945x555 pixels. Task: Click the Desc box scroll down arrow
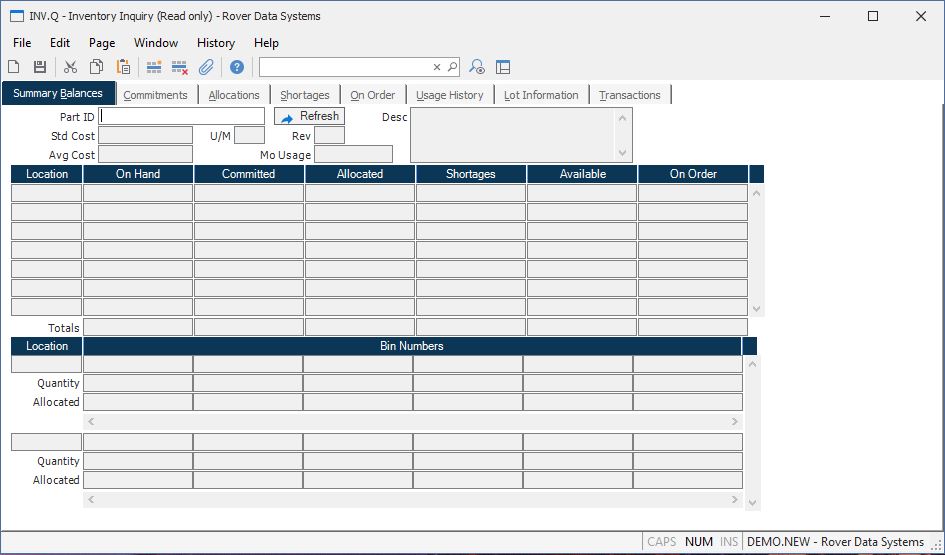[624, 153]
